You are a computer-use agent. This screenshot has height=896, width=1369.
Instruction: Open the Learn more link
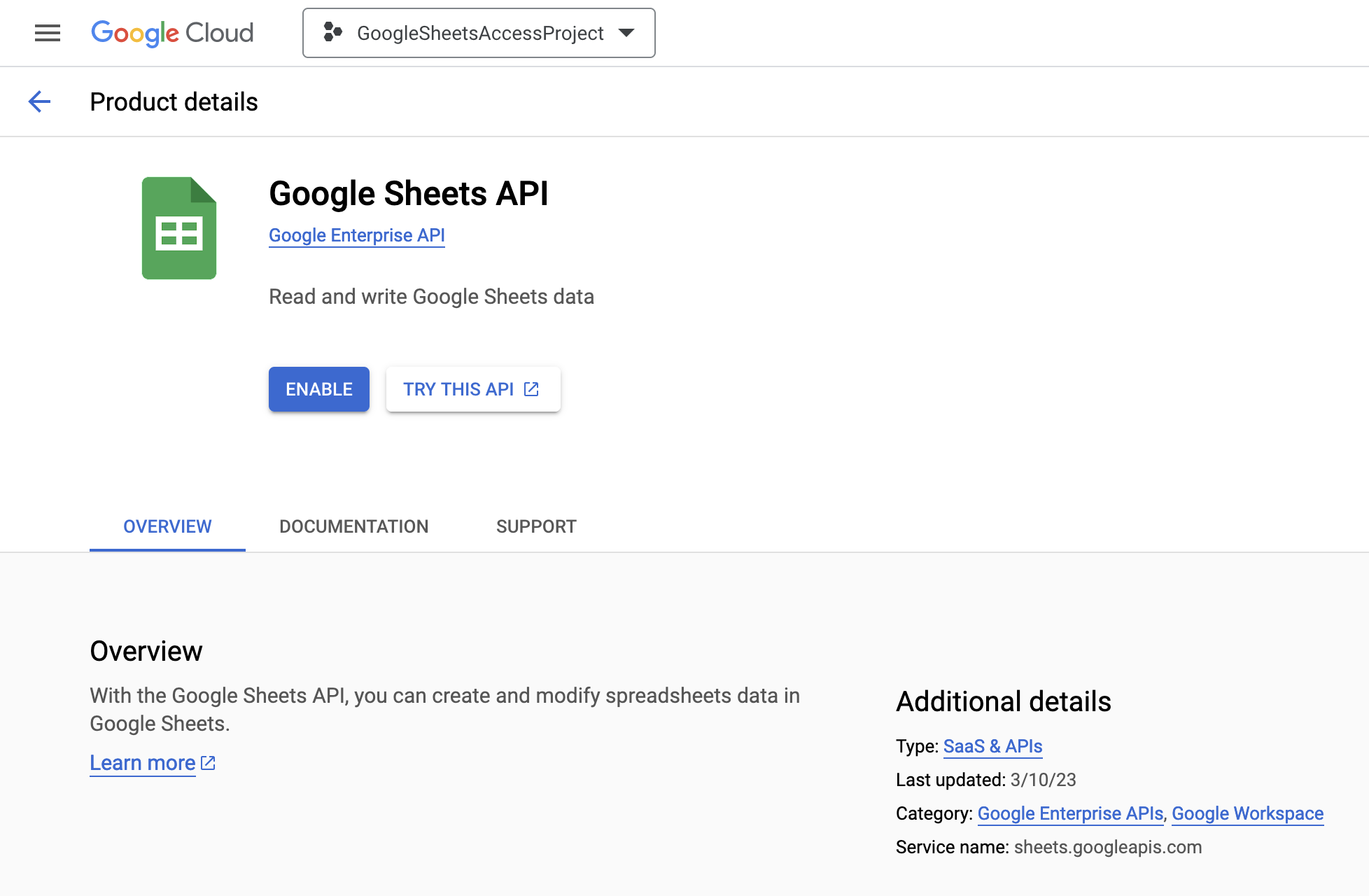(143, 763)
